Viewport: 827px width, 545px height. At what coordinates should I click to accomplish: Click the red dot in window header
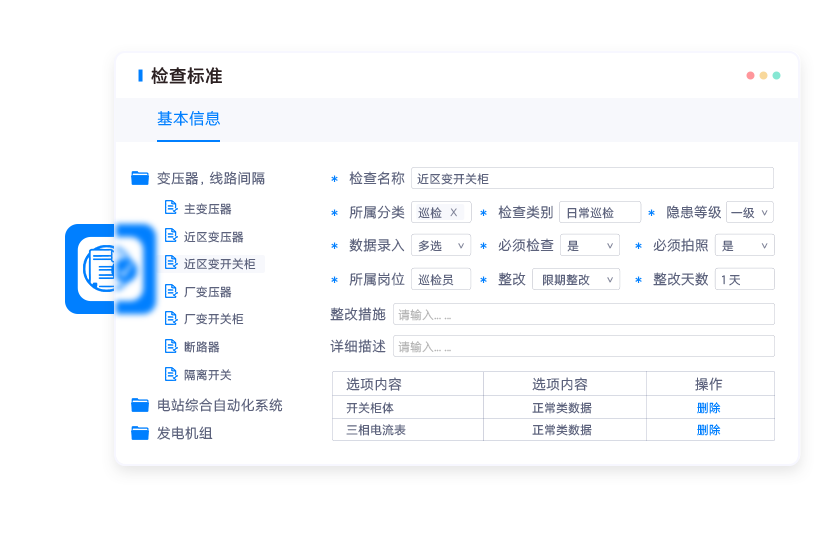[x=750, y=75]
